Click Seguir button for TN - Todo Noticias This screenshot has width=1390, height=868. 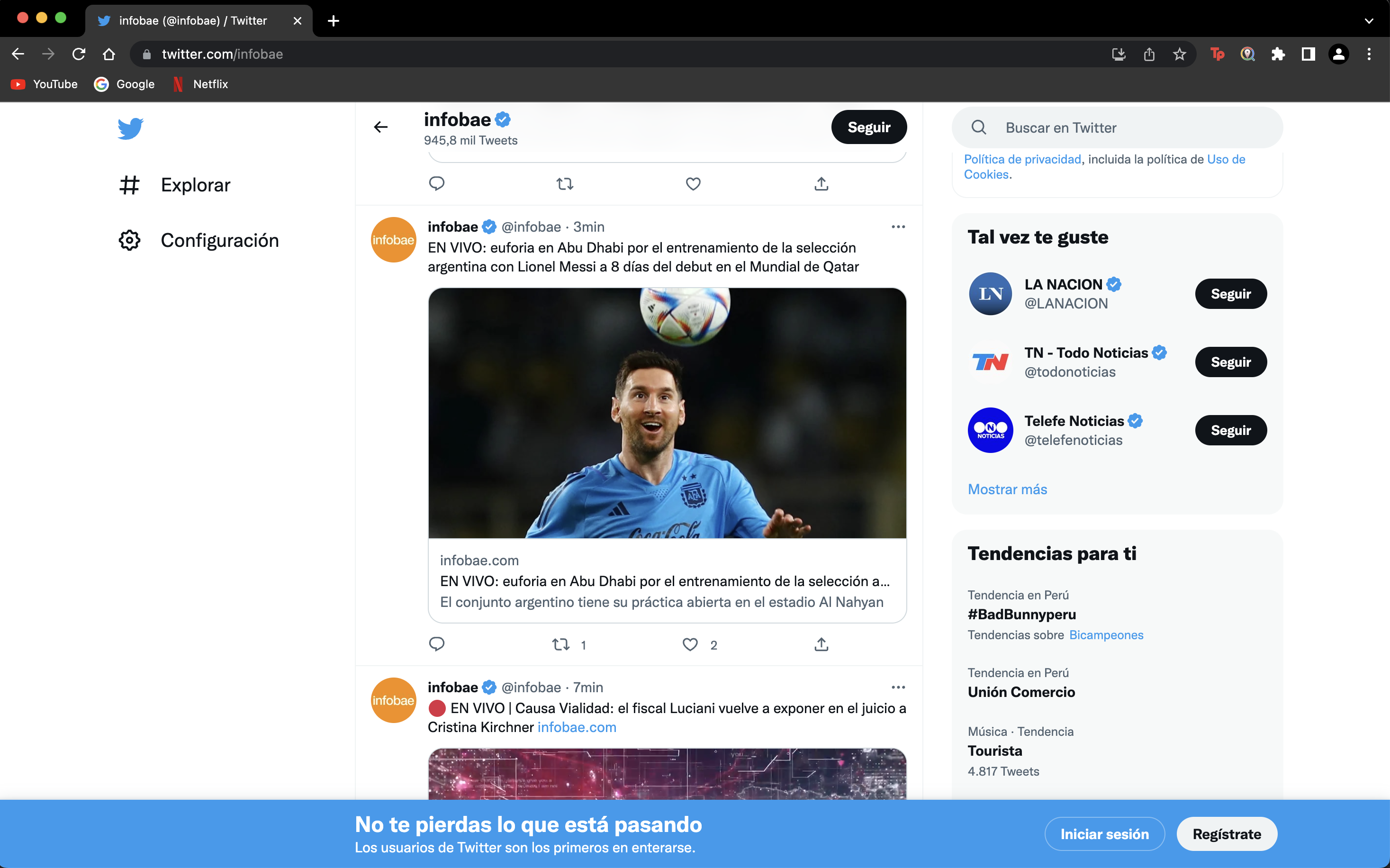[1231, 362]
